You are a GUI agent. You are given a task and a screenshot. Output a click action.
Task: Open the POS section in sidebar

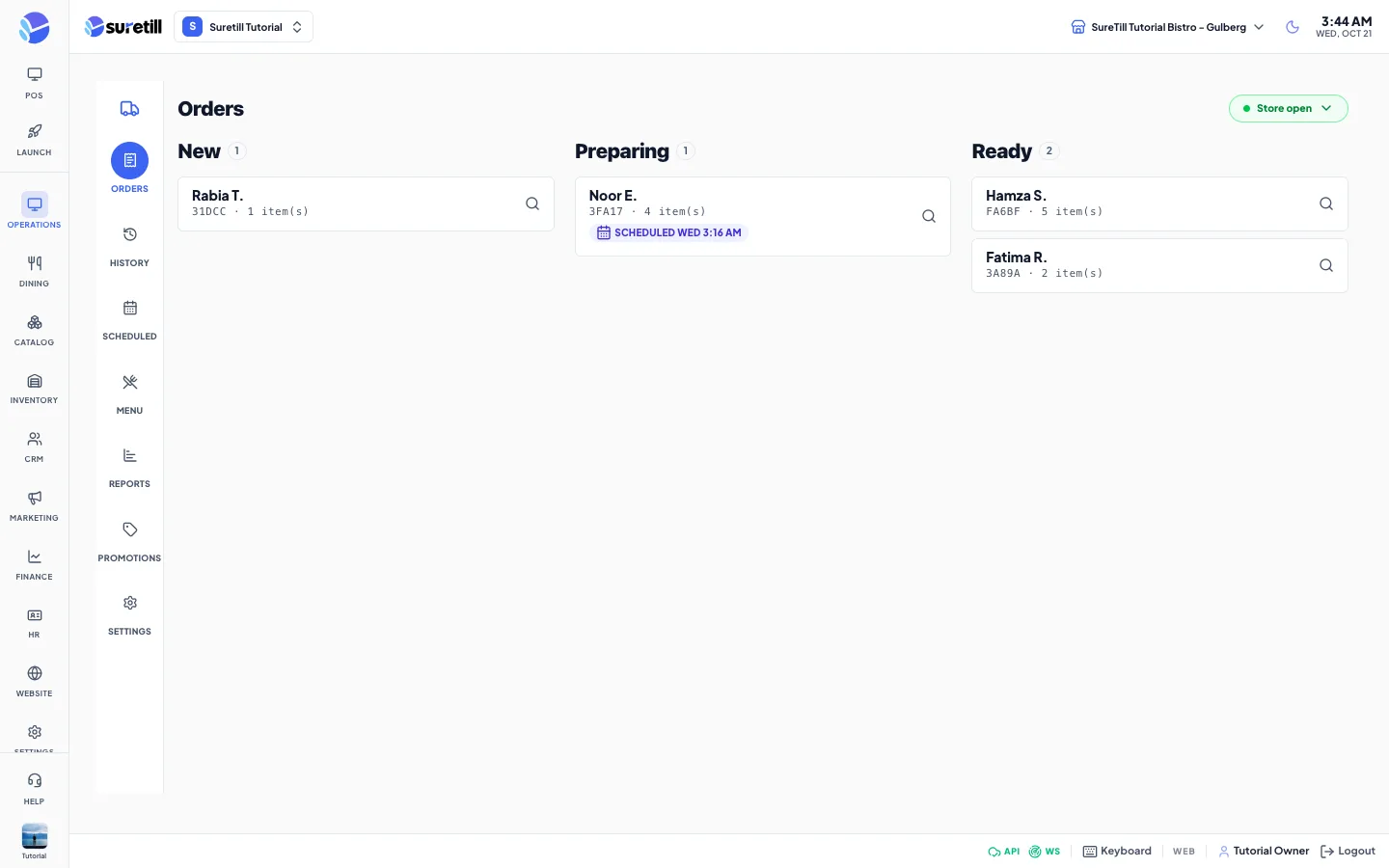34,83
